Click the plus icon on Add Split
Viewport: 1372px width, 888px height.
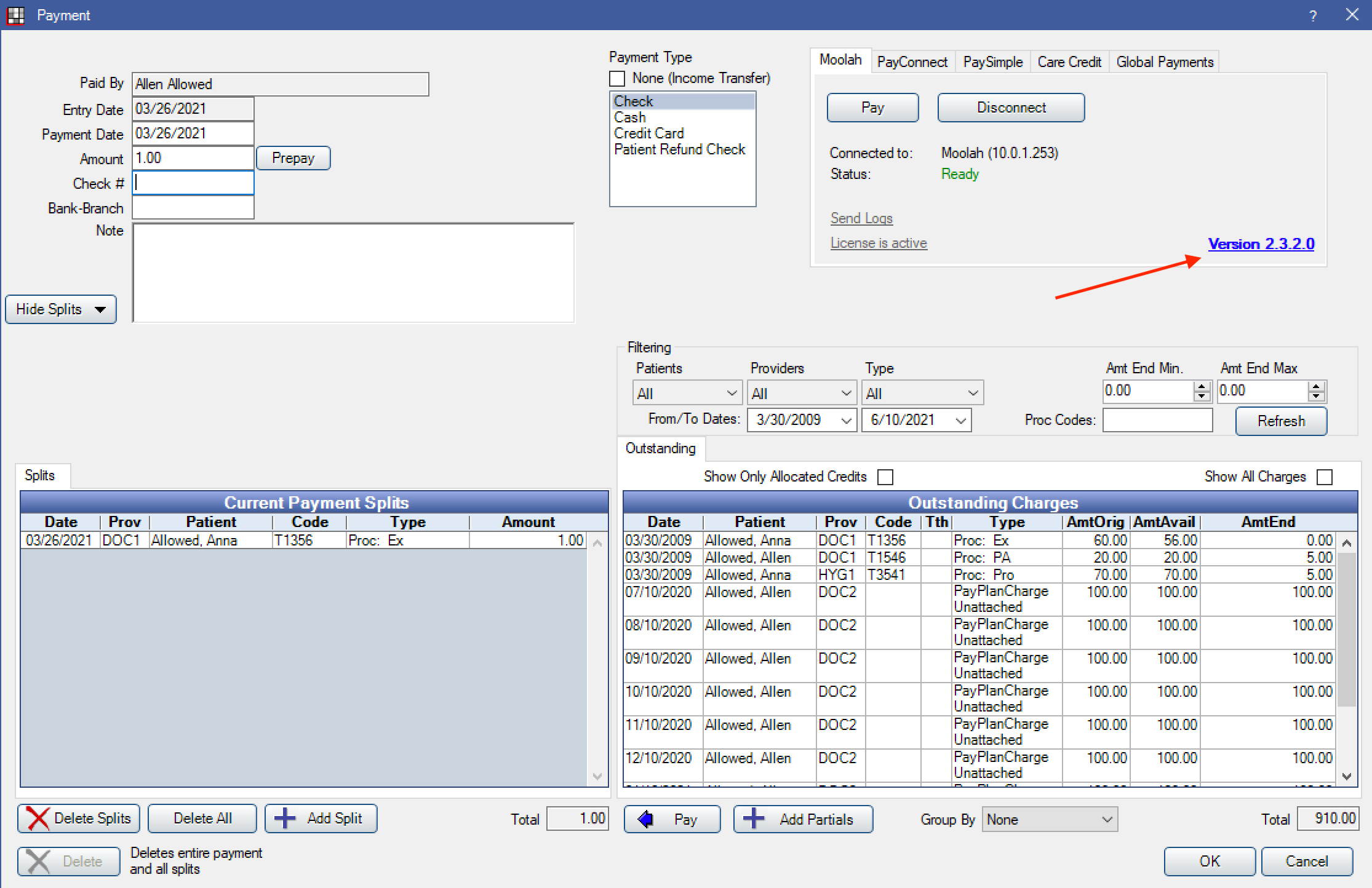coord(285,819)
